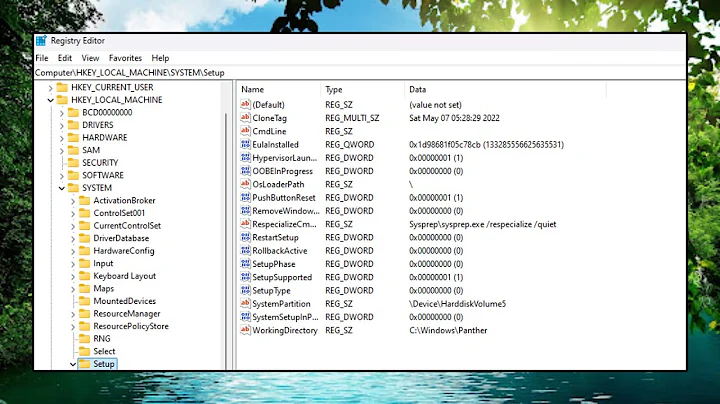Viewport: 720px width, 404px height.
Task: Expand the CurrentControlSet key
Action: pos(73,226)
